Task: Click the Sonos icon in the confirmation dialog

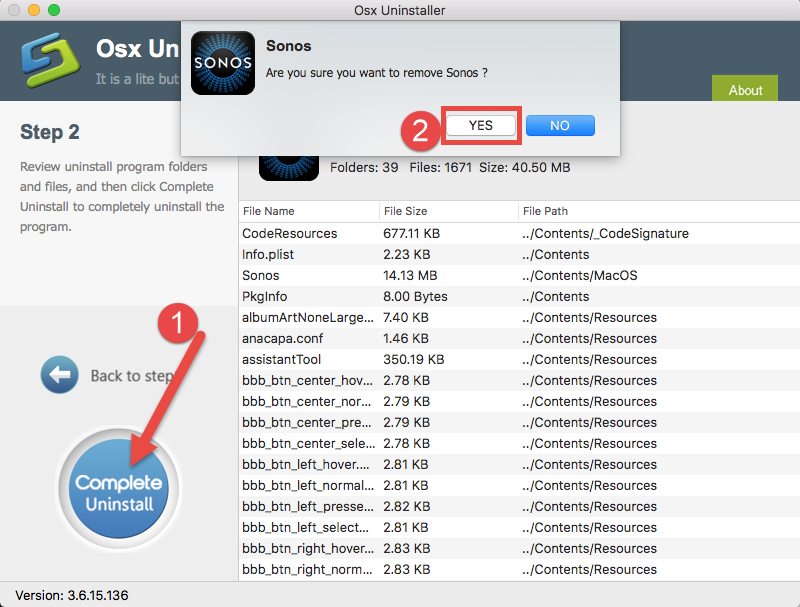Action: pyautogui.click(x=222, y=64)
